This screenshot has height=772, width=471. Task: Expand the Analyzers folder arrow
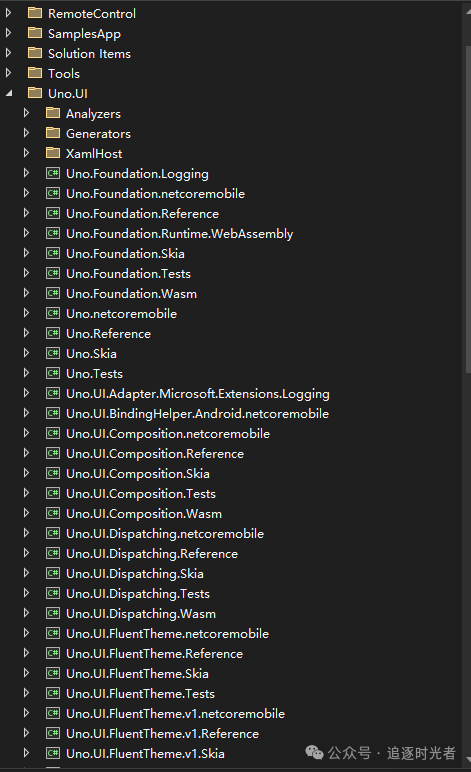[27, 113]
